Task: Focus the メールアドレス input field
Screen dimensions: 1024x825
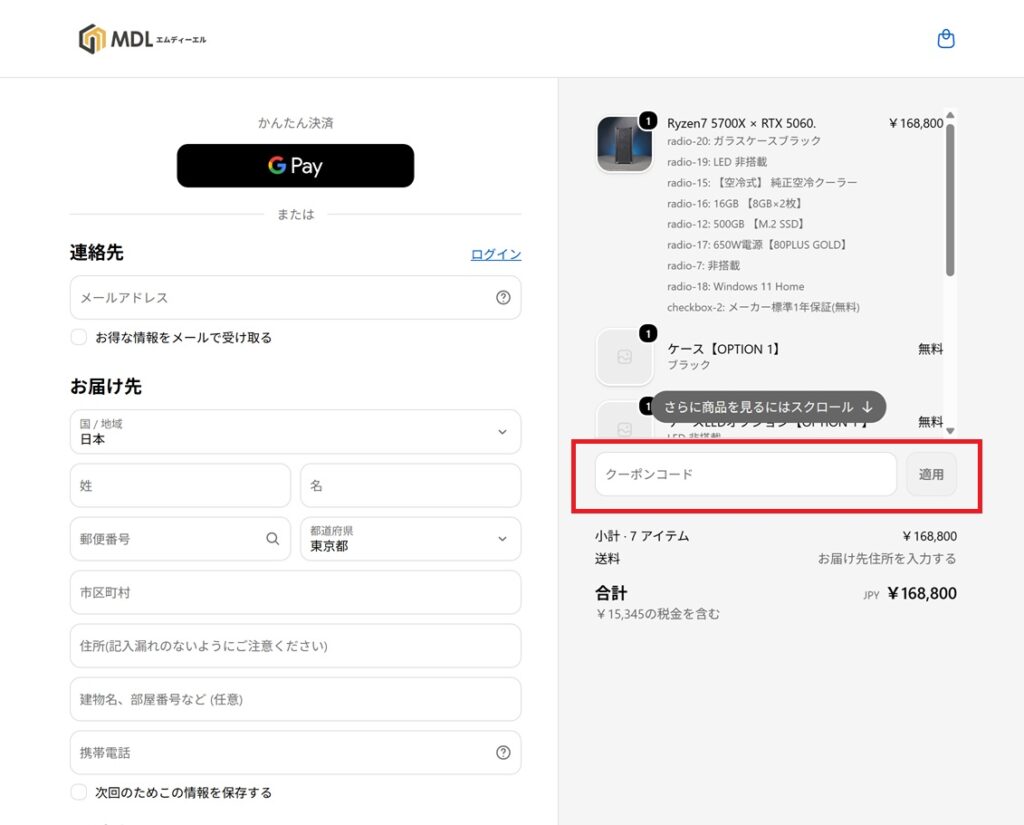Action: (x=295, y=297)
